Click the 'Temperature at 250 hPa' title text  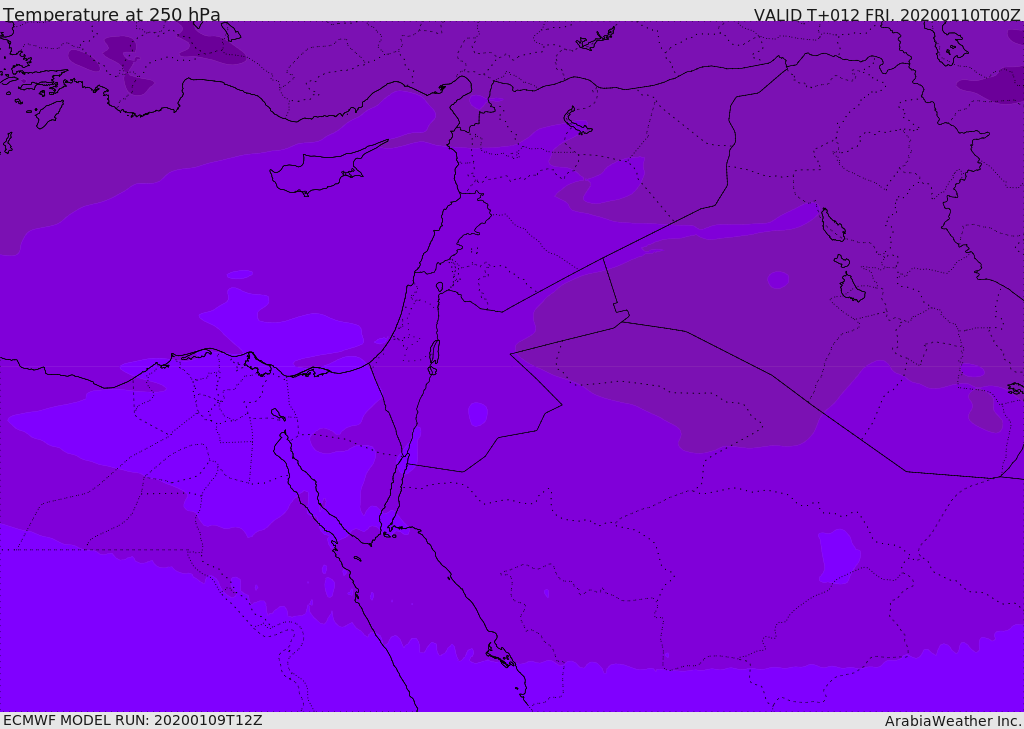112,14
